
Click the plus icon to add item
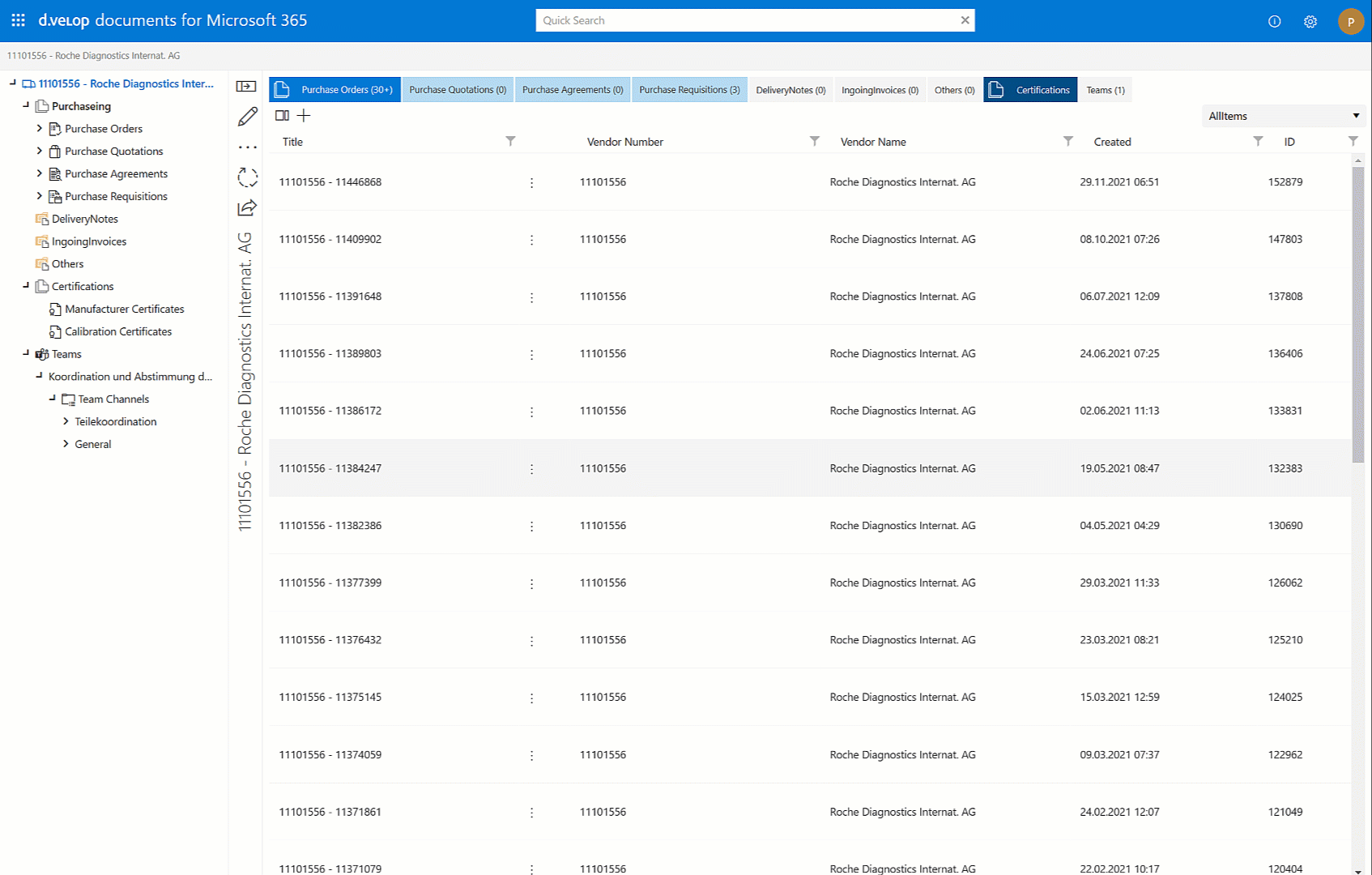(304, 116)
